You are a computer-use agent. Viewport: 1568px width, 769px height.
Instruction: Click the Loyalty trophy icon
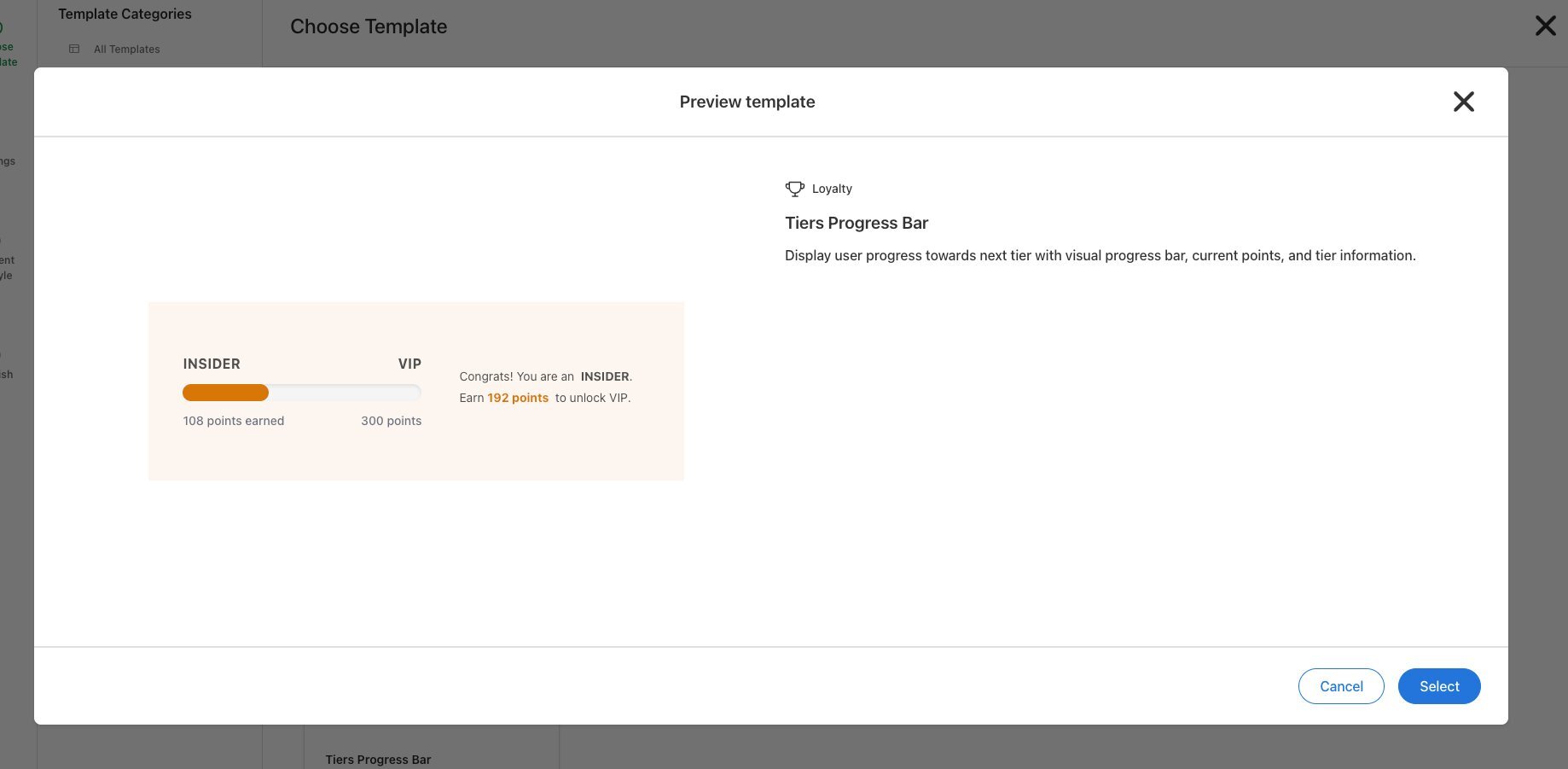[x=794, y=189]
